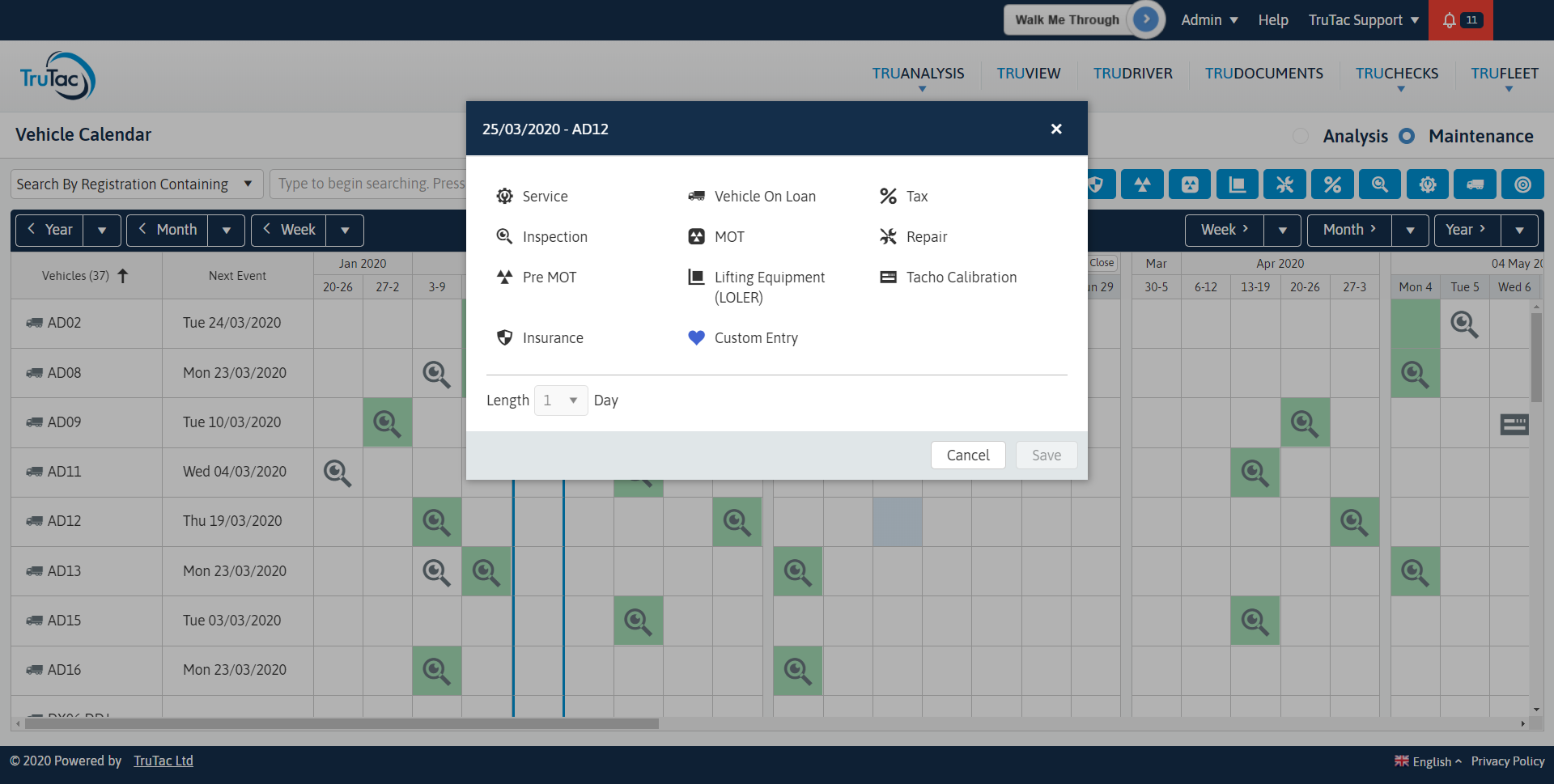1554x784 pixels.
Task: Open the Help link
Action: 1273,20
